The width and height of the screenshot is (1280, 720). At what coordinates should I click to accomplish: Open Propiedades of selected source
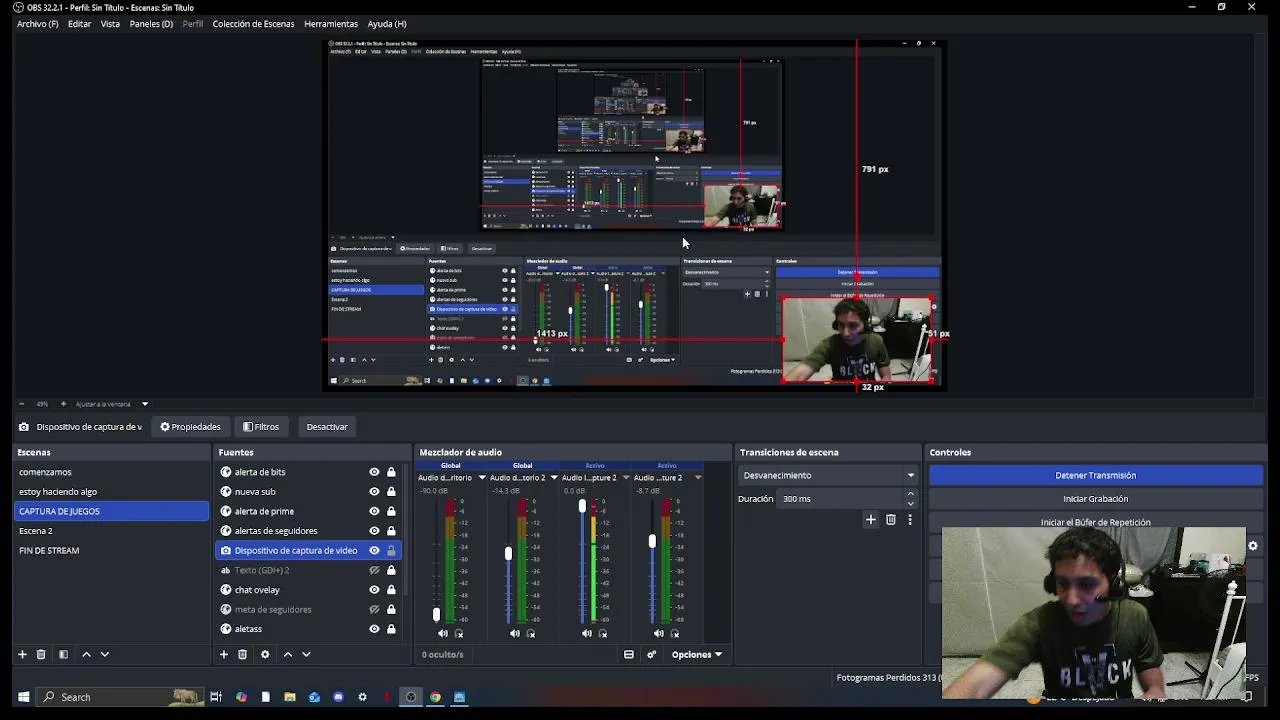190,427
